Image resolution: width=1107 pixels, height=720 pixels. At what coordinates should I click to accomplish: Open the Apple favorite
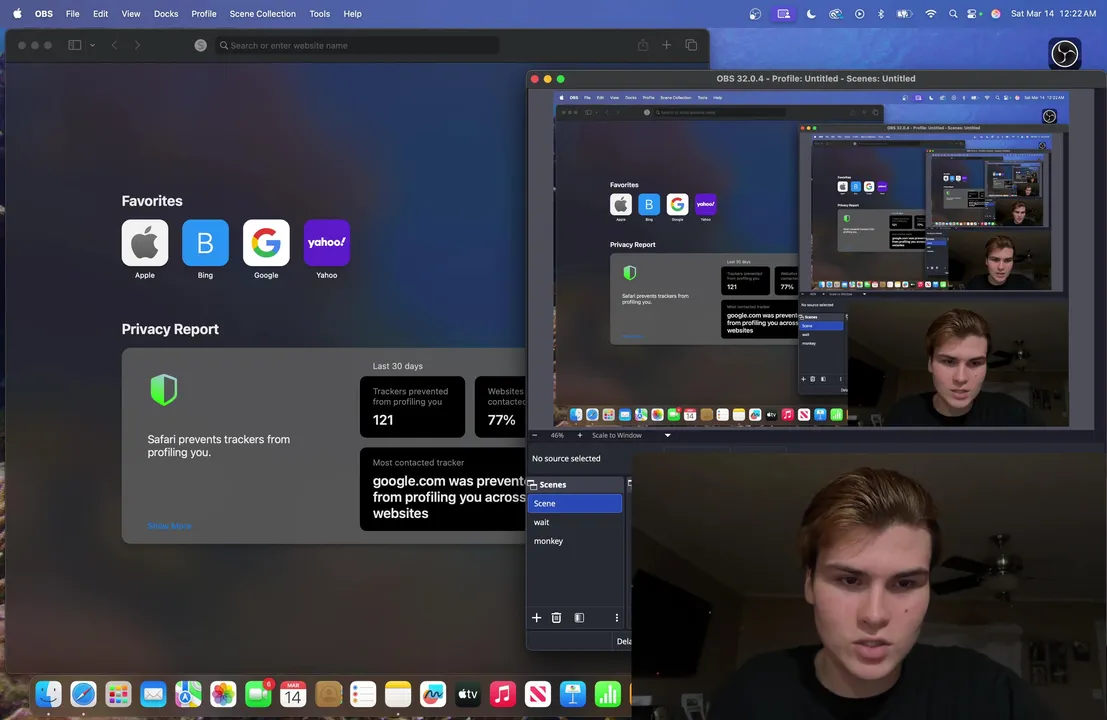[x=145, y=243]
